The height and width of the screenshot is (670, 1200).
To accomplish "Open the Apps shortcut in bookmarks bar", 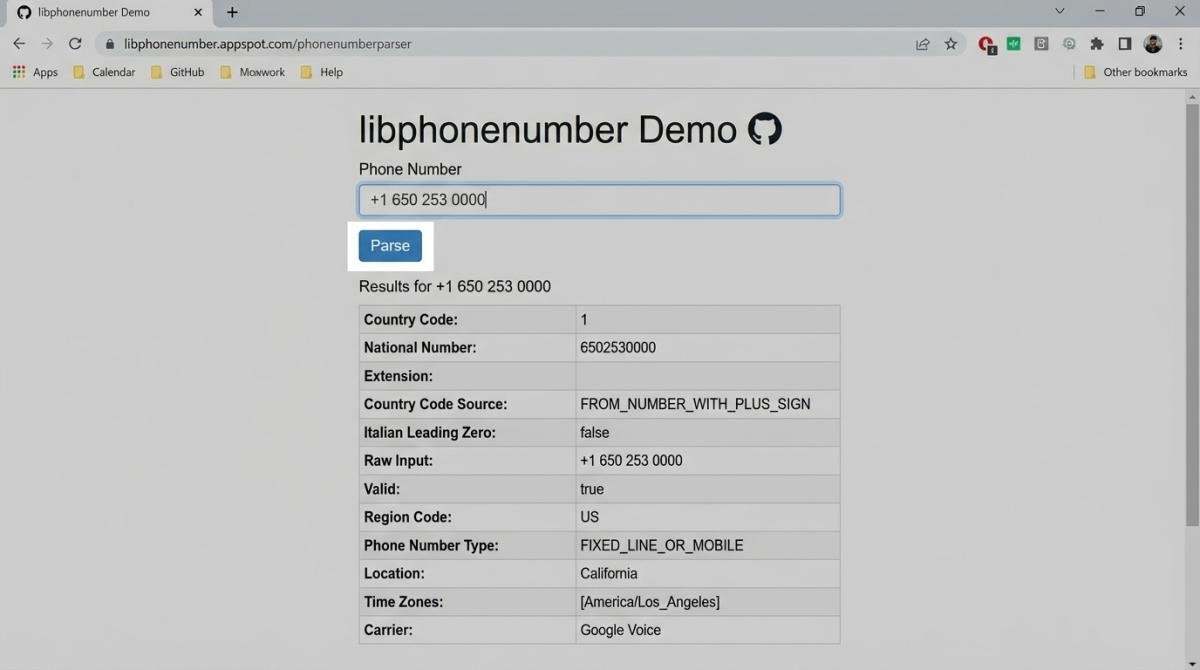I will point(35,72).
